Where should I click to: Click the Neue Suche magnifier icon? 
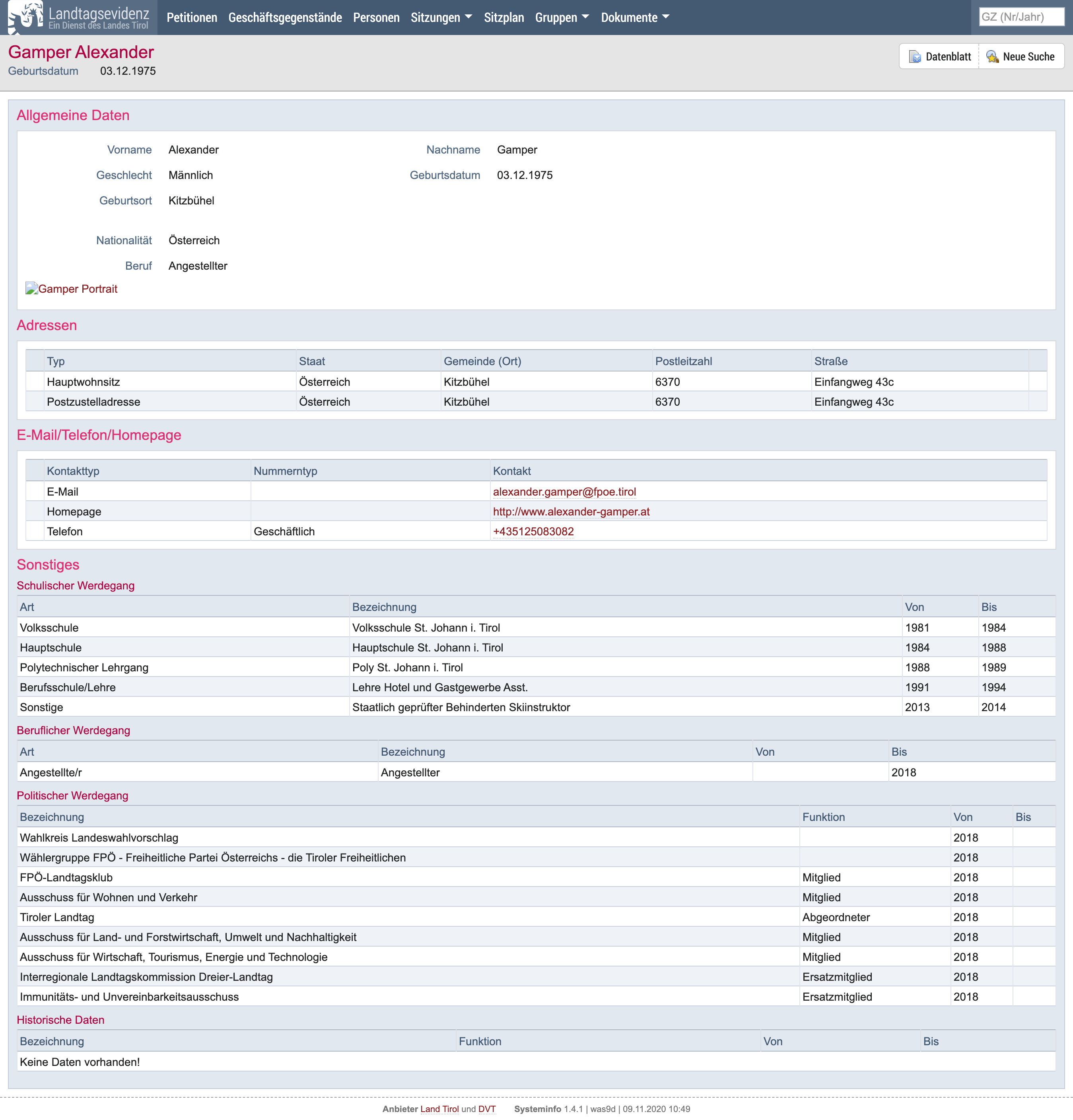point(992,56)
